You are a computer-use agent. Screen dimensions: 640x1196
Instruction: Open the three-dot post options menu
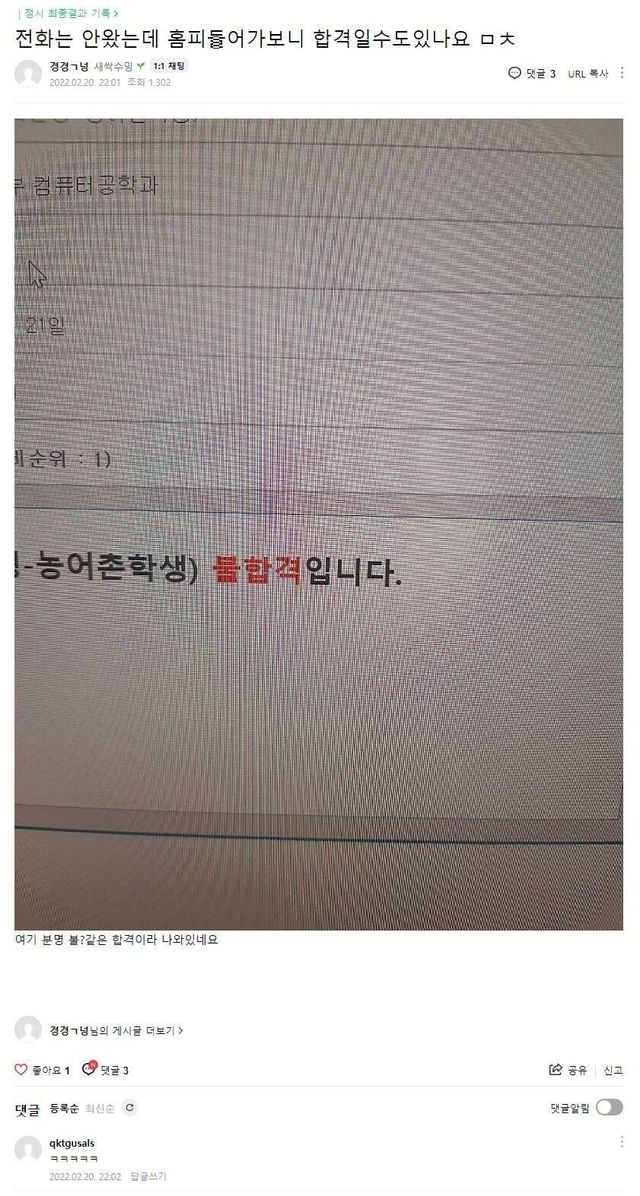(622, 73)
